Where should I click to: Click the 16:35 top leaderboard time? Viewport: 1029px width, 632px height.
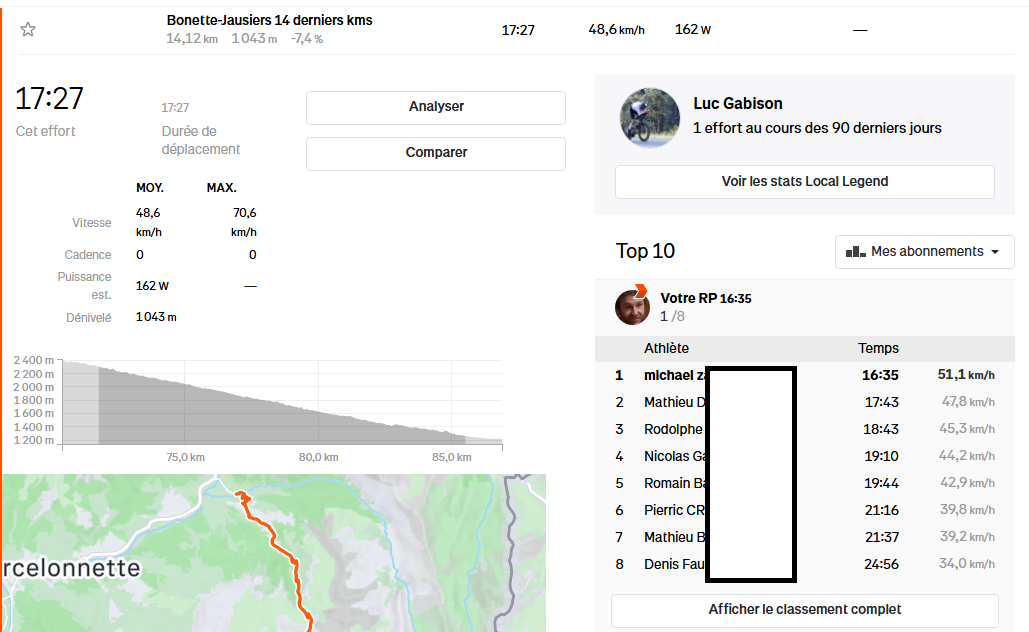881,375
